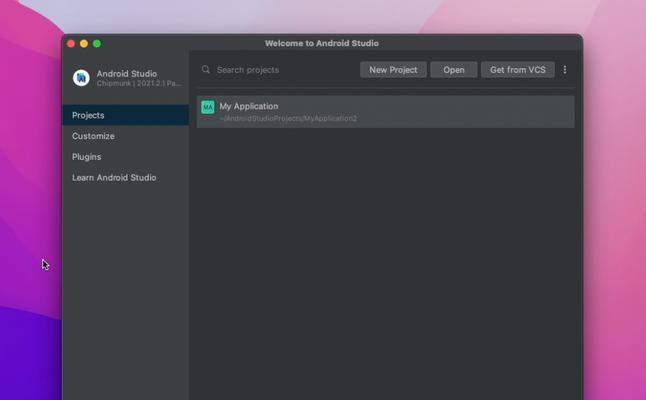Close the Welcome window with red button

click(x=71, y=44)
